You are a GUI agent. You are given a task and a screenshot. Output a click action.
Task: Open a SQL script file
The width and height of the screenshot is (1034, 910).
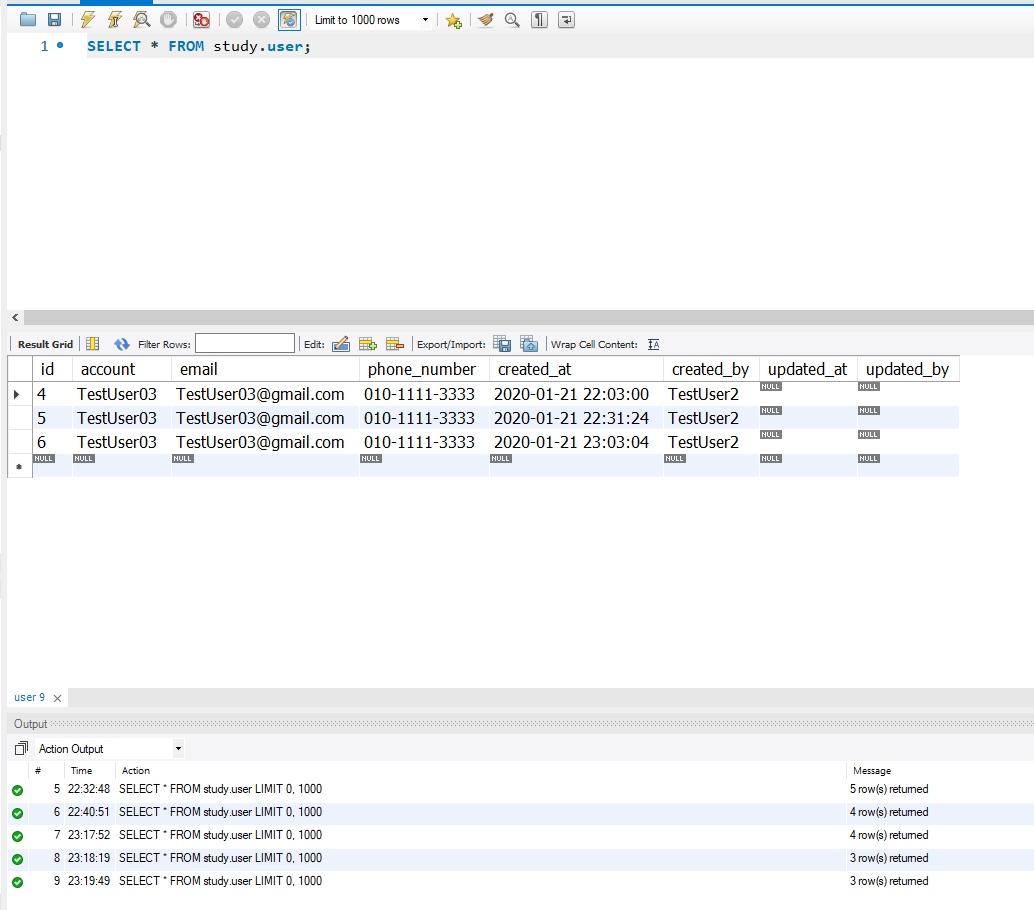coord(28,20)
